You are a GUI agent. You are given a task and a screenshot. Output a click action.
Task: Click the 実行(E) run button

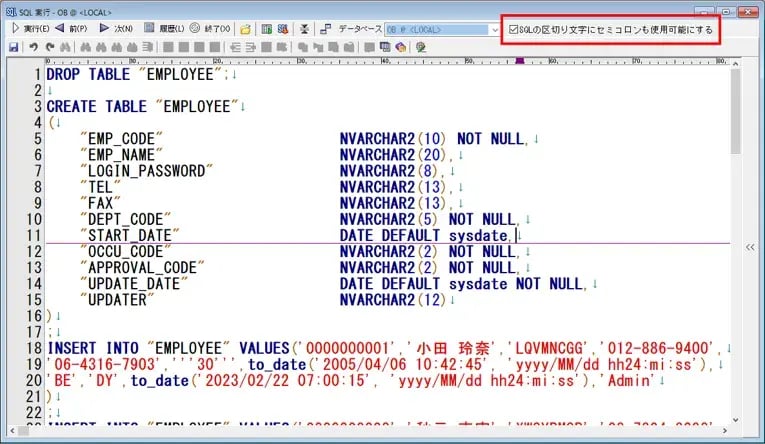(30, 29)
